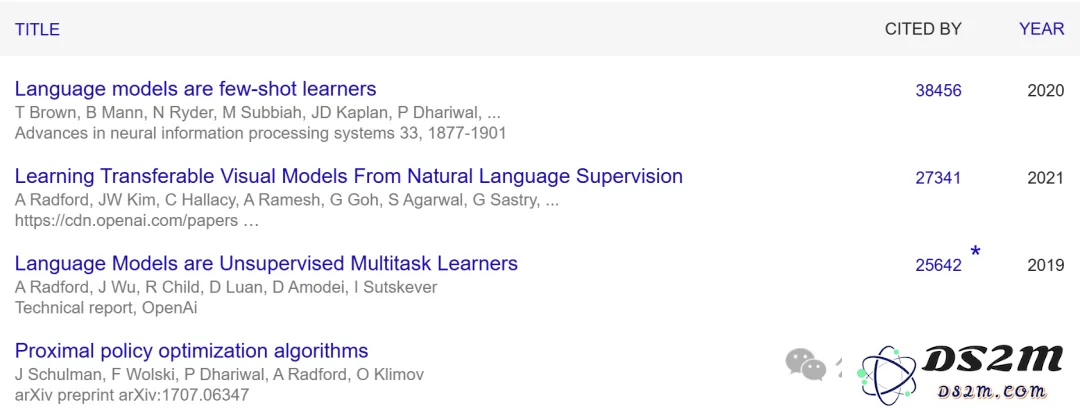Screen dimensions: 1080x409
Task: Click the DS2M atom logo icon
Action: tap(889, 375)
